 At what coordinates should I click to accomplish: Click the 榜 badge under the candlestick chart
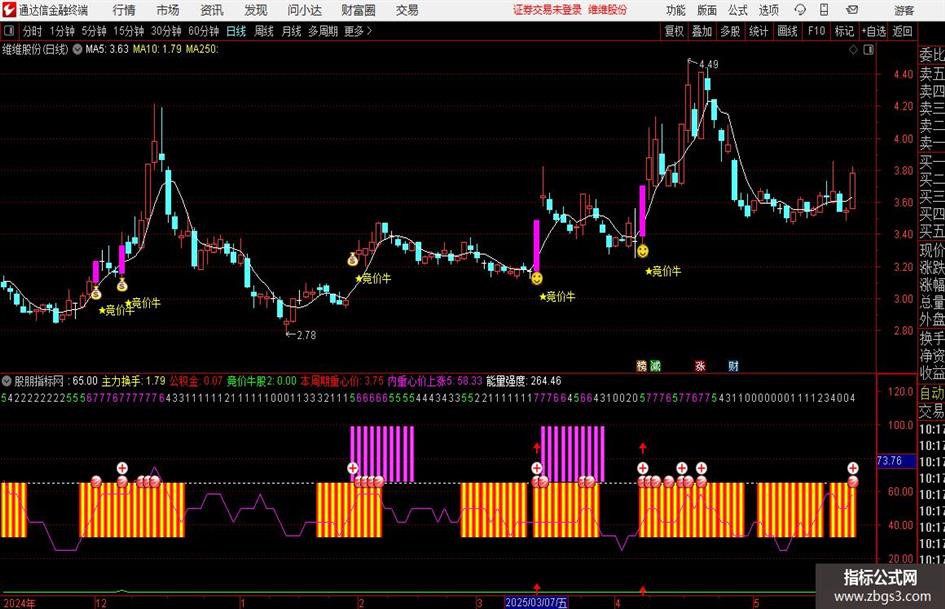point(641,365)
